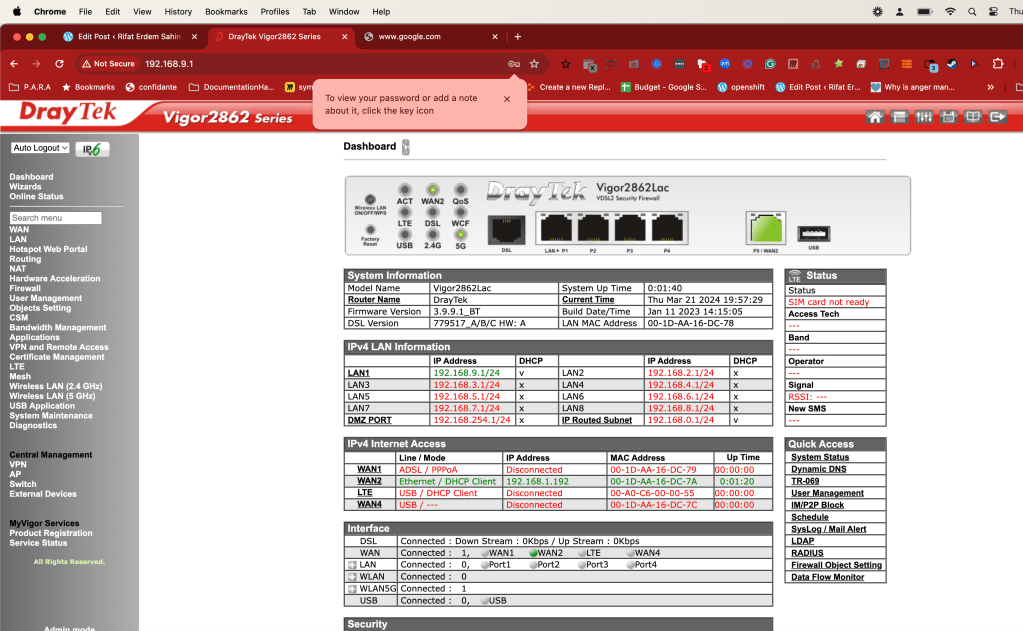Open the manual book icon
The width and height of the screenshot is (1023, 631).
tap(973, 117)
